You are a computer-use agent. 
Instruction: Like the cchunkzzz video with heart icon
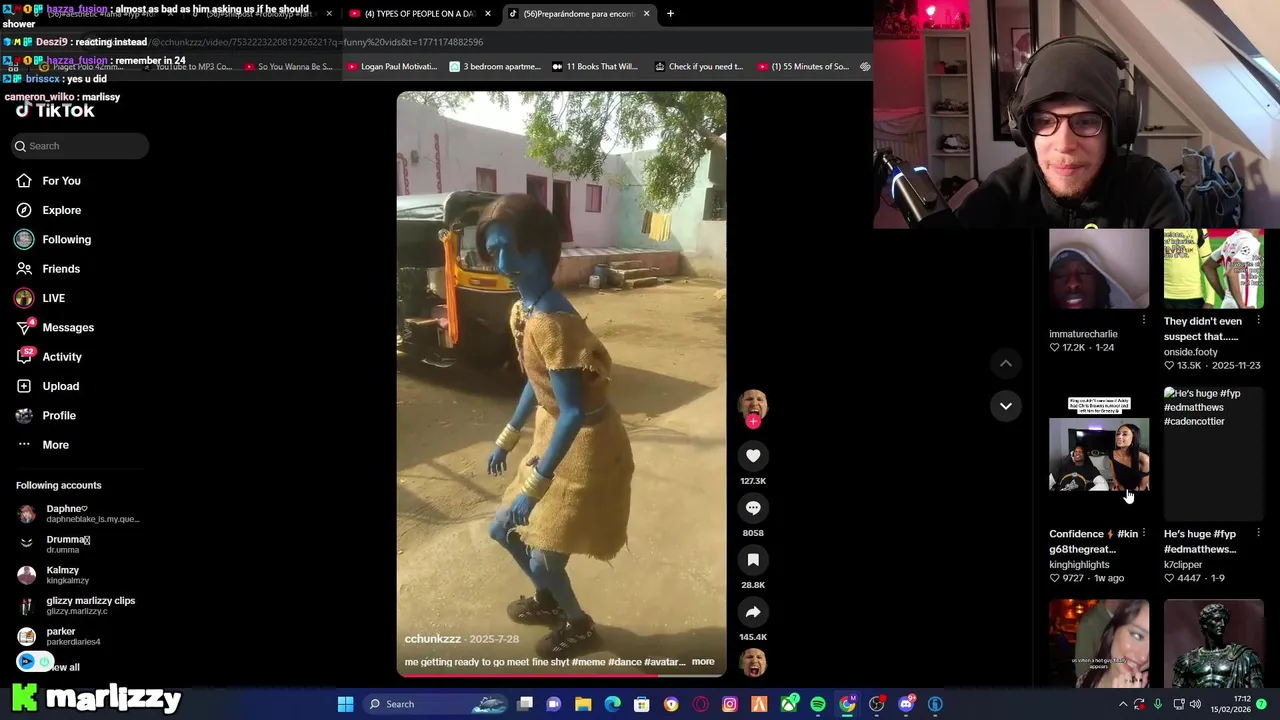[x=753, y=456]
